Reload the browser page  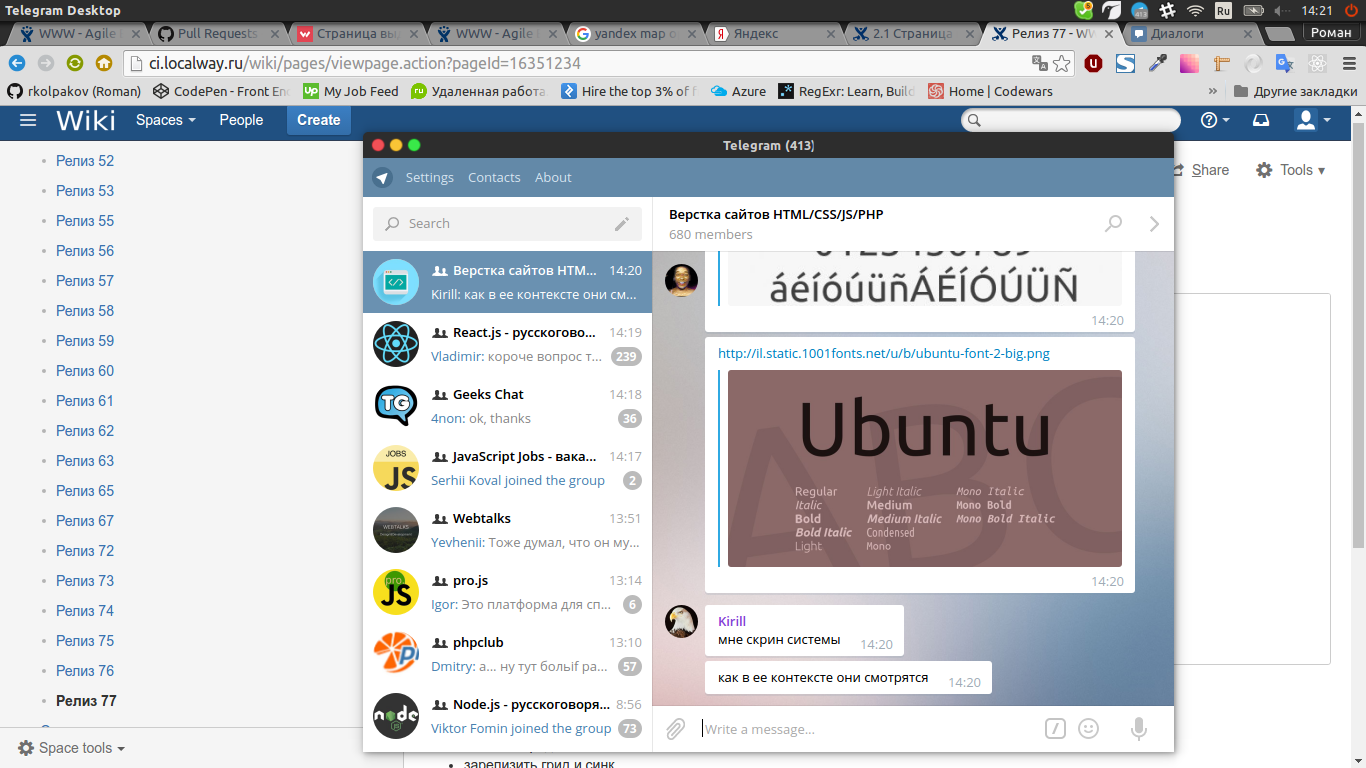pos(75,63)
